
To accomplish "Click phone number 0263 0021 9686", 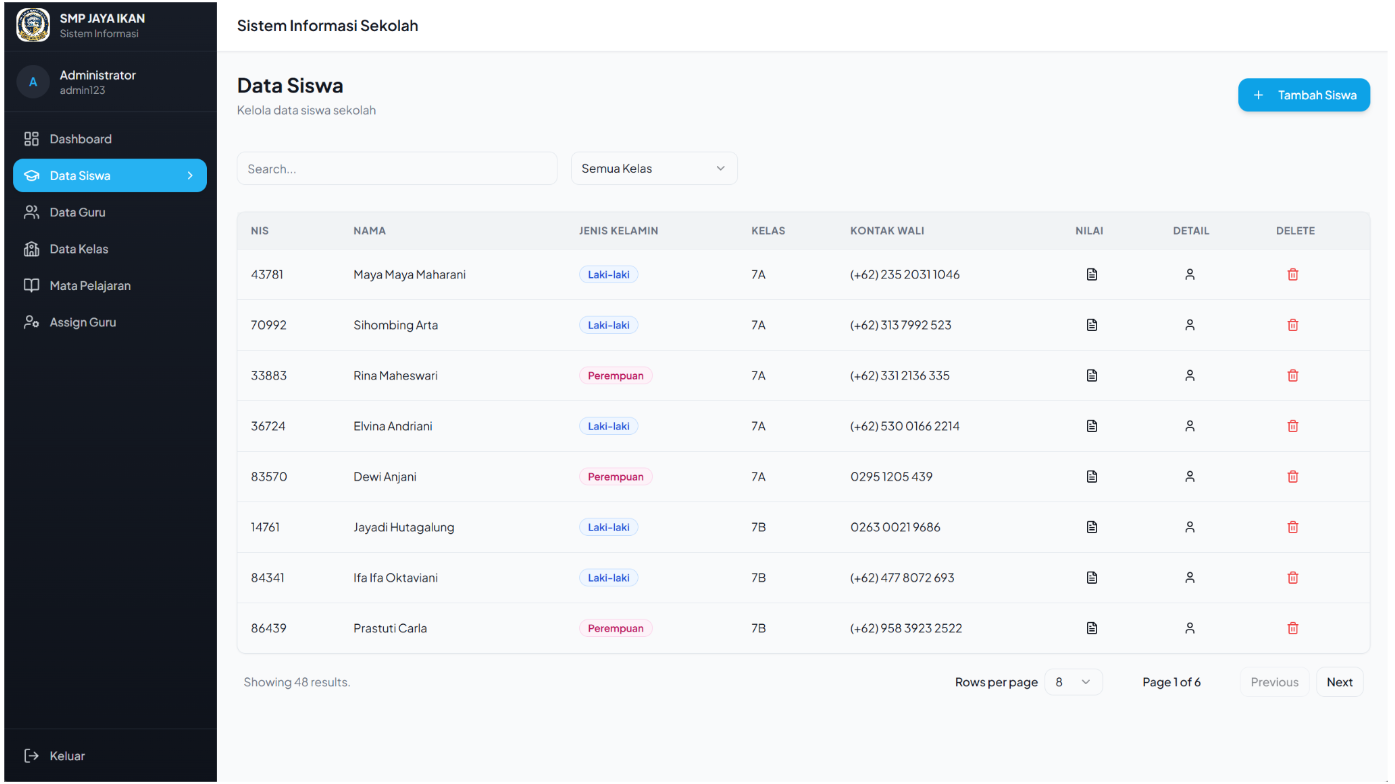I will point(896,527).
